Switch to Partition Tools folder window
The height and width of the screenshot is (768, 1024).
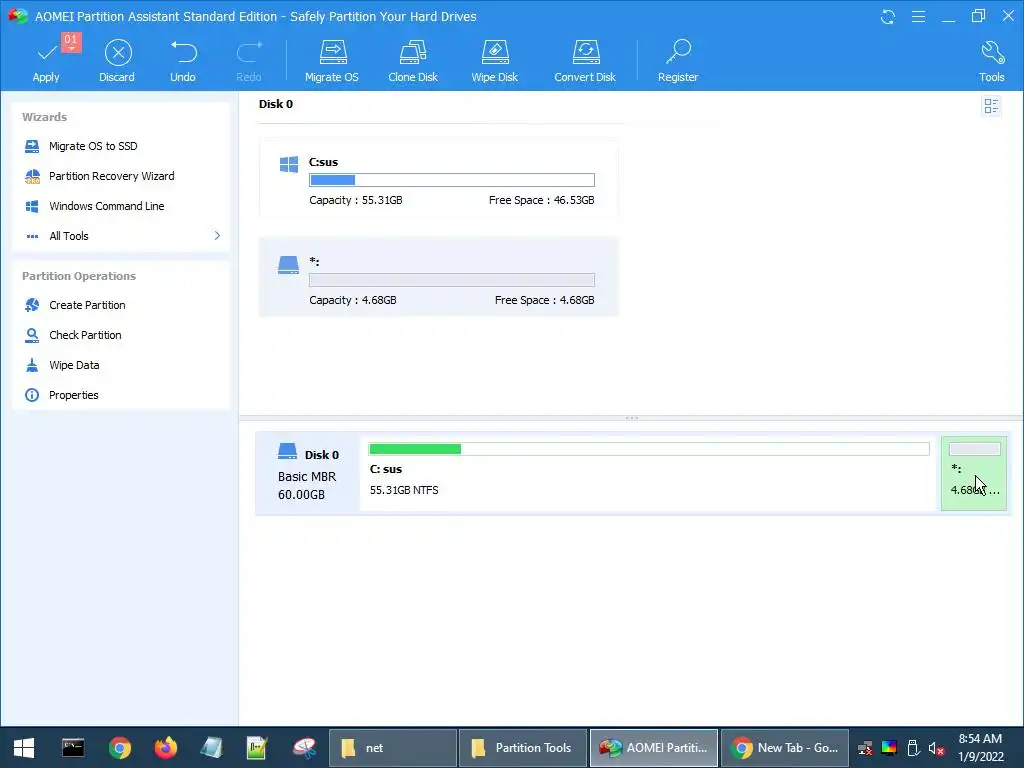click(522, 748)
